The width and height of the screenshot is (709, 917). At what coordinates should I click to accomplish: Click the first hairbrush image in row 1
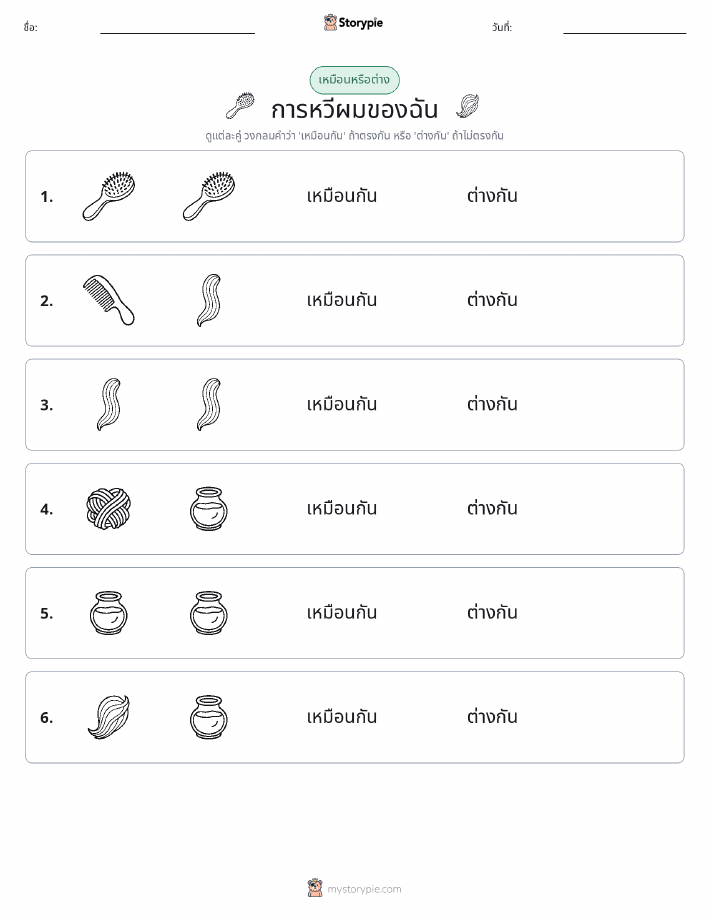(109, 196)
